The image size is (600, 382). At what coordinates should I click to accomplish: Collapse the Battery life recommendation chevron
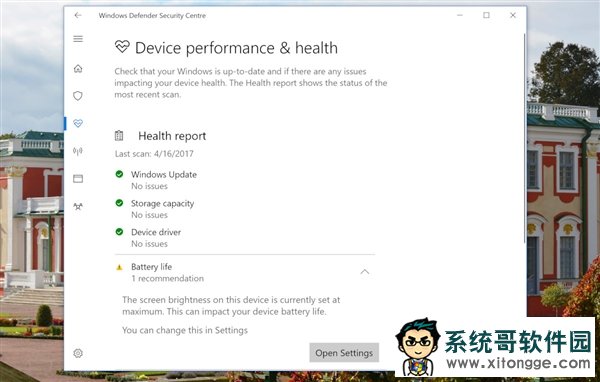coord(365,272)
